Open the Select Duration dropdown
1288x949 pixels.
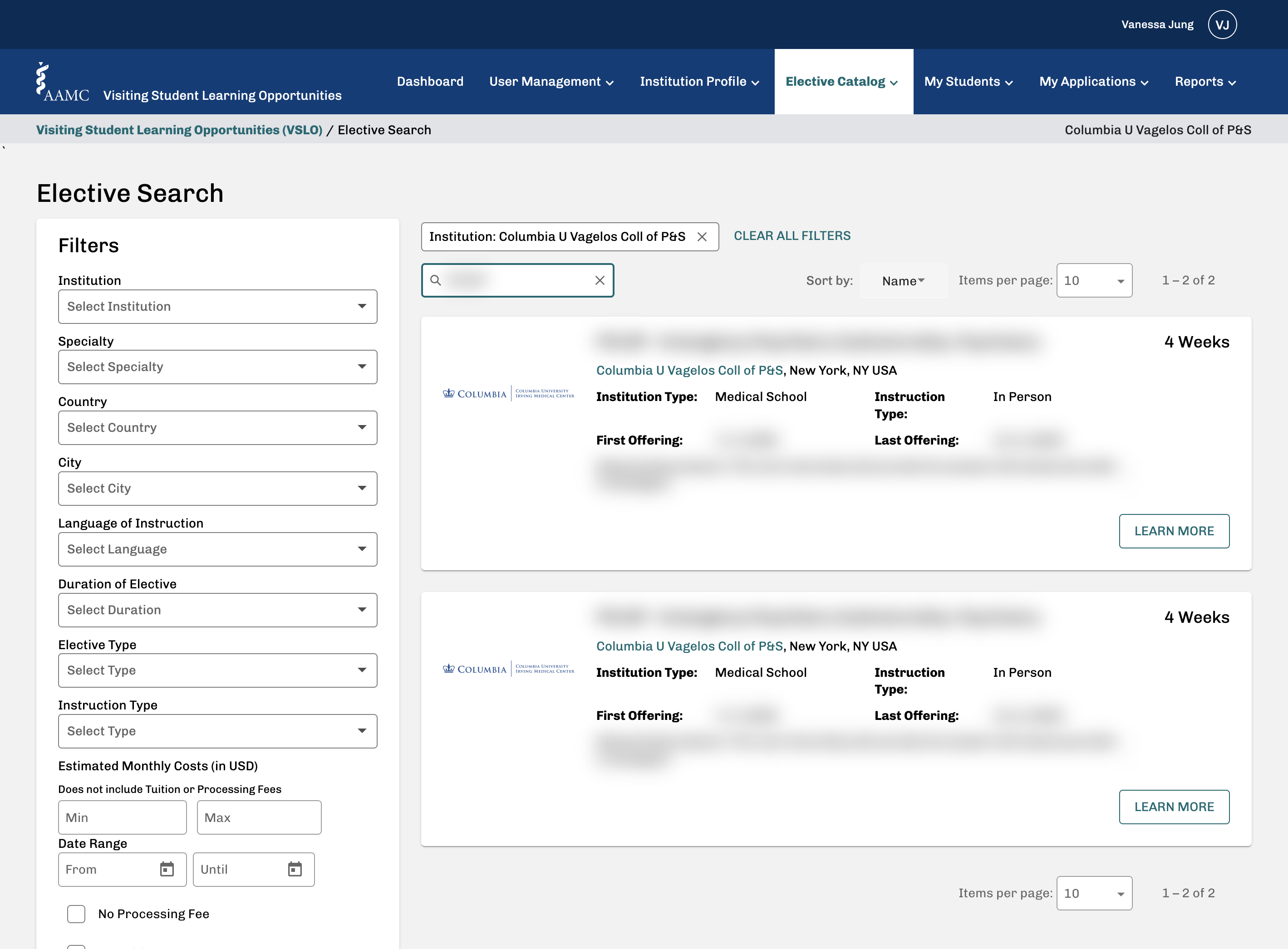pyautogui.click(x=218, y=610)
